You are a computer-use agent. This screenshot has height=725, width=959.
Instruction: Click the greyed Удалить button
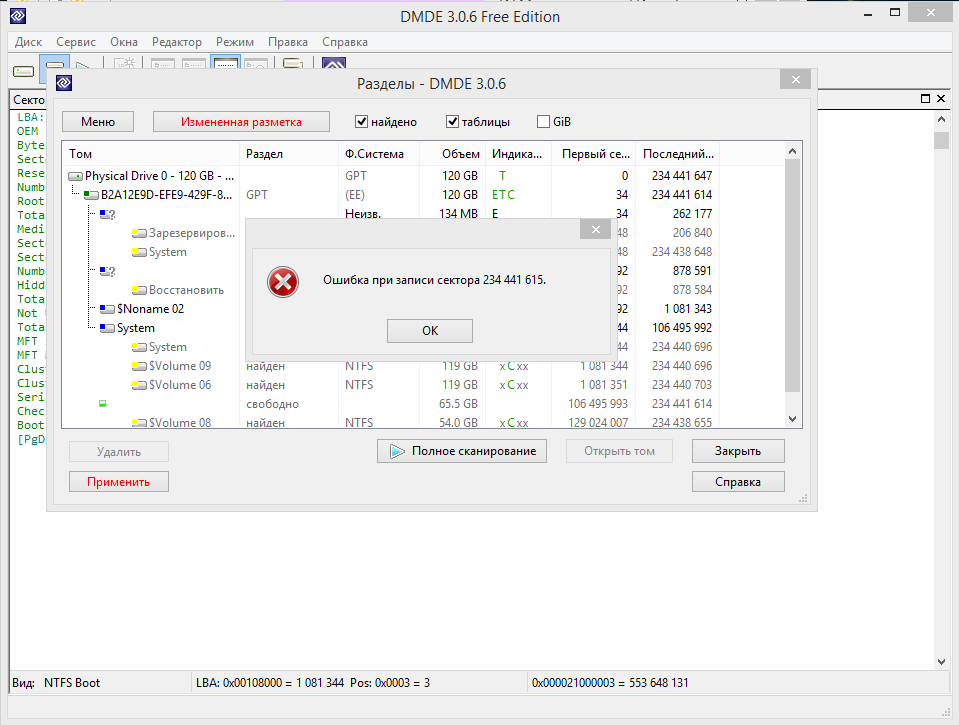point(119,452)
